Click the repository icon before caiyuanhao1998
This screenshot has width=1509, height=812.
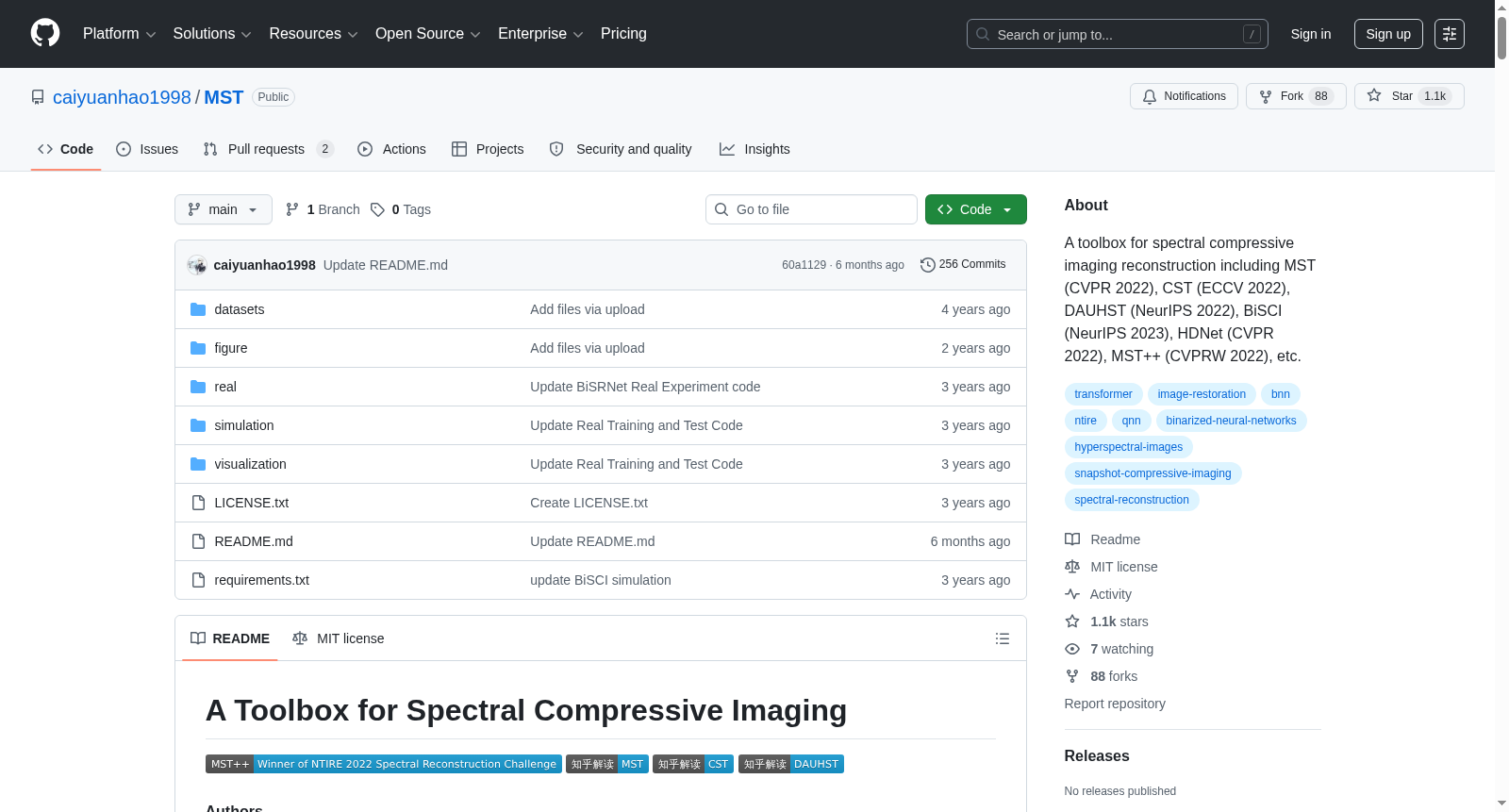click(38, 97)
